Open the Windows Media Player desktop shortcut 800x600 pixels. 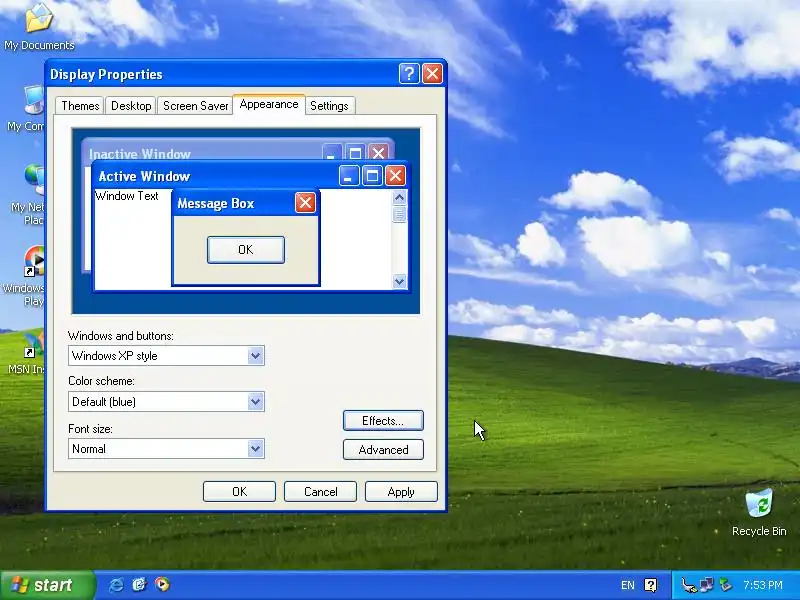(26, 277)
